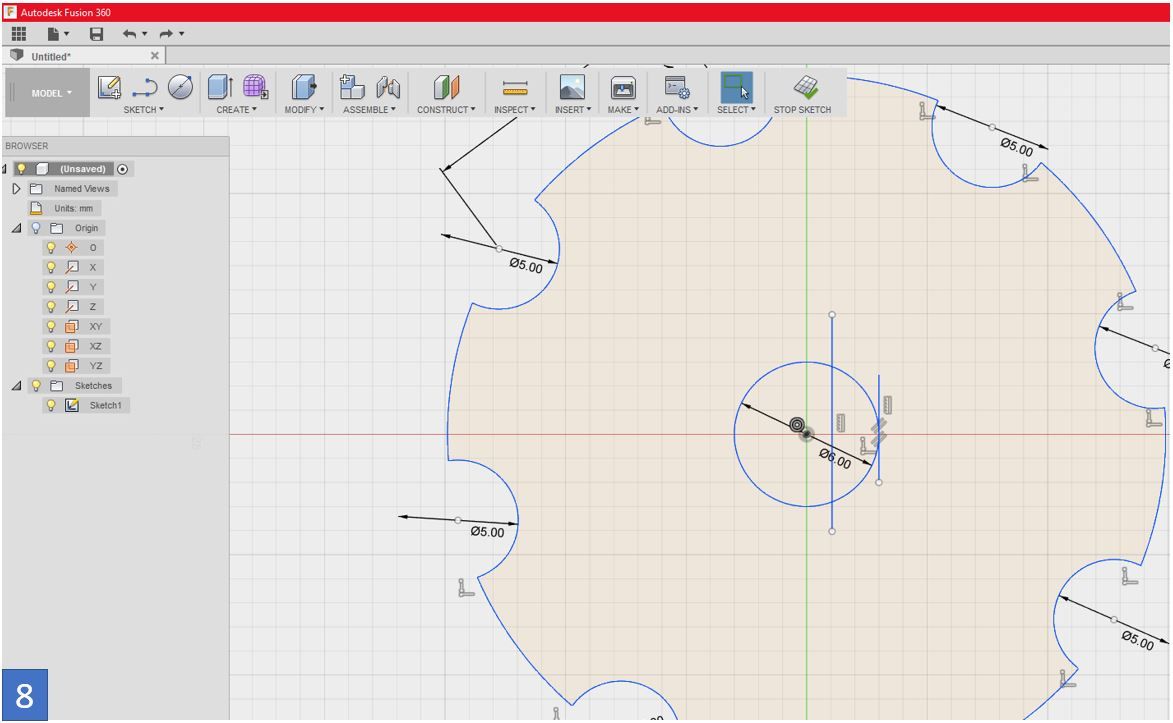This screenshot has height=723, width=1173.
Task: Select the Circle sketch tool
Action: tap(180, 88)
